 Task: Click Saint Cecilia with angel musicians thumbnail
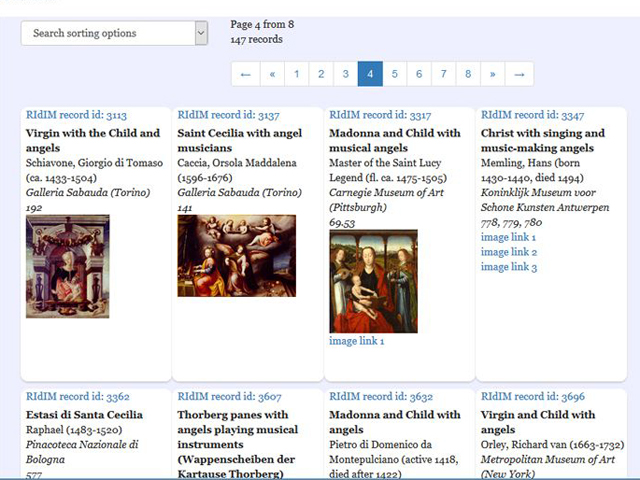236,255
